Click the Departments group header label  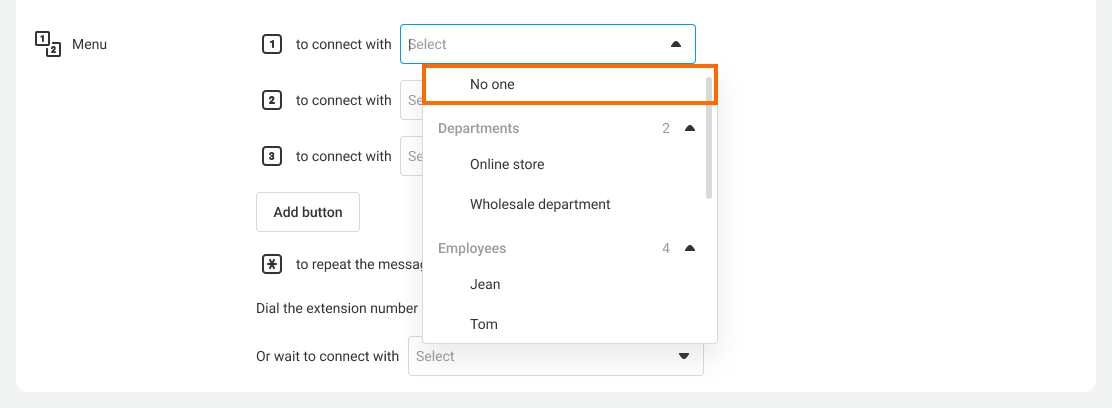(478, 128)
